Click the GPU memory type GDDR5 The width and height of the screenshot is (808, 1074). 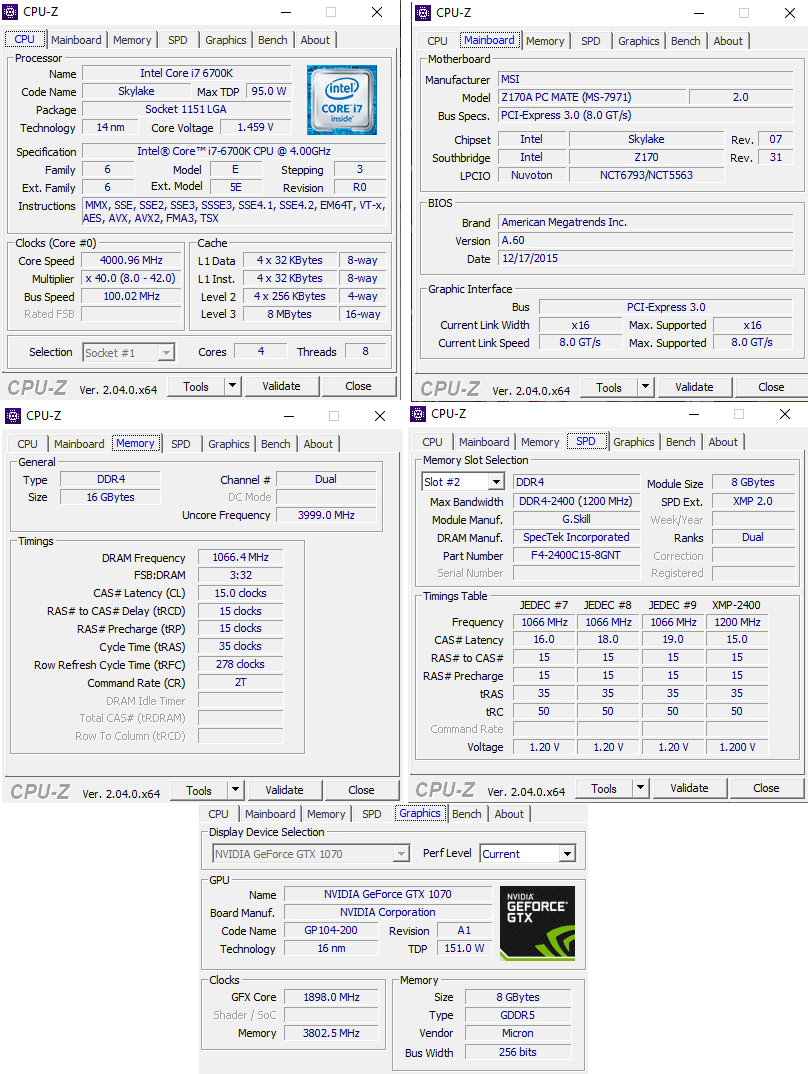[x=518, y=1015]
